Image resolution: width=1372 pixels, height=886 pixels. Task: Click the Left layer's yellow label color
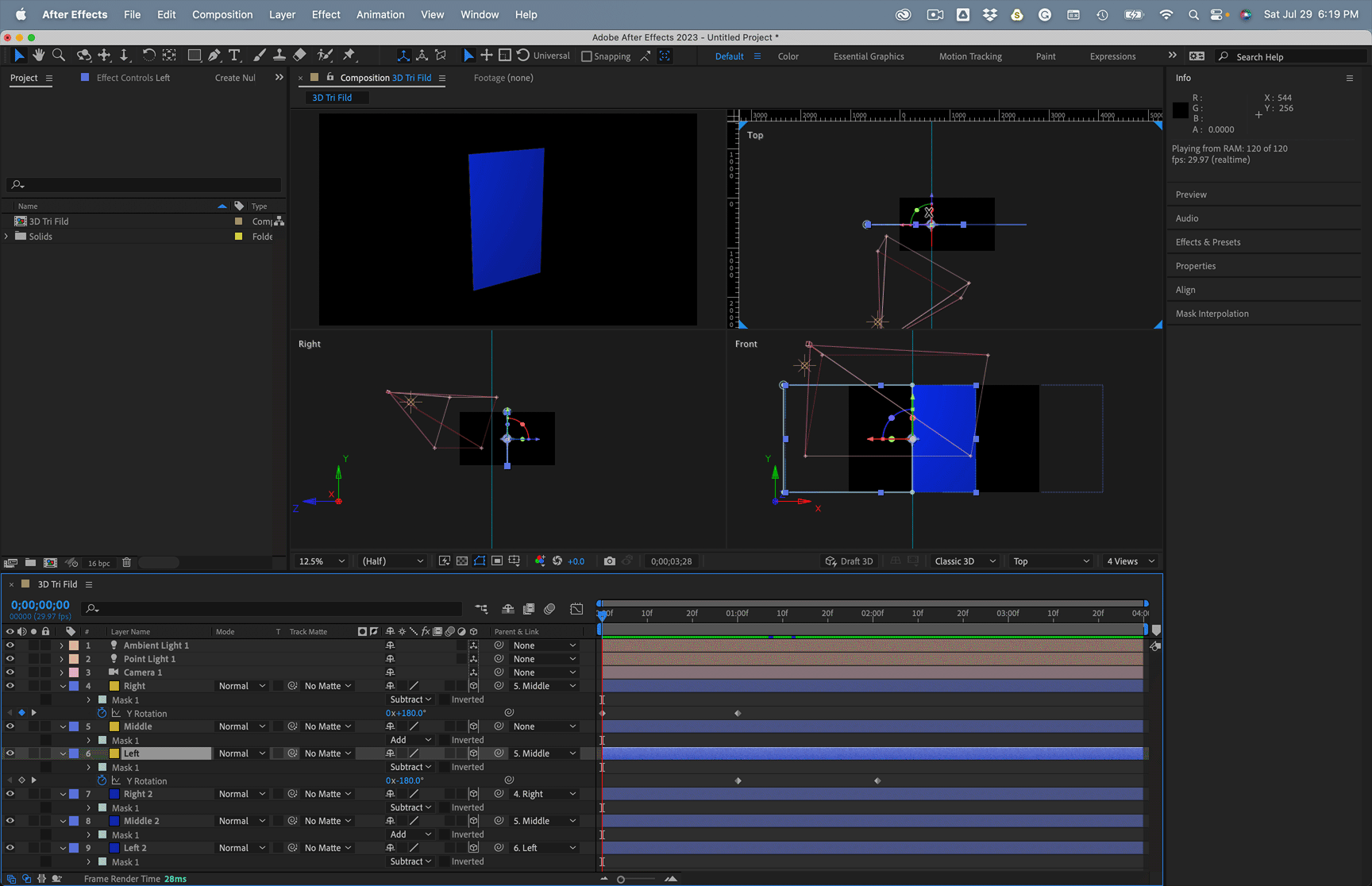(114, 753)
